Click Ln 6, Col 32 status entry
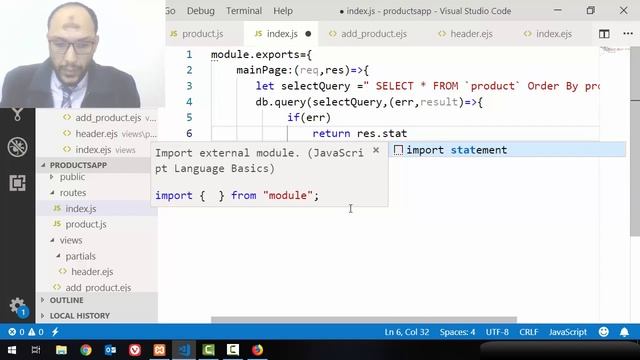The height and width of the screenshot is (360, 640). coord(407,332)
